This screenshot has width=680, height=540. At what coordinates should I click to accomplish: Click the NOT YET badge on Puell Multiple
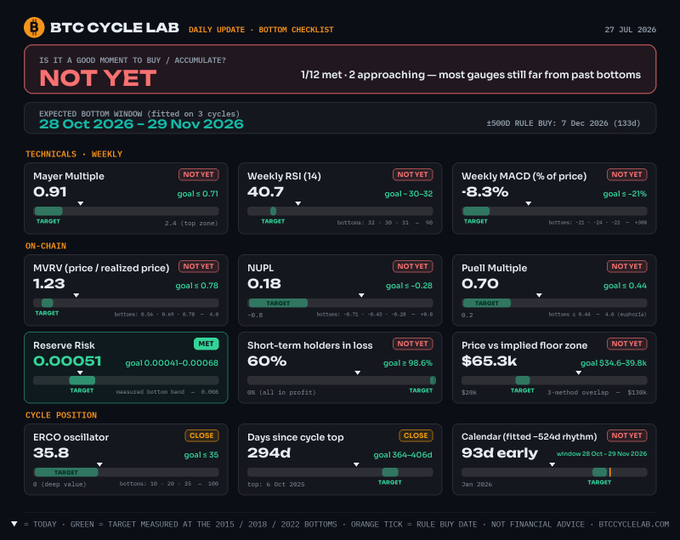point(627,266)
